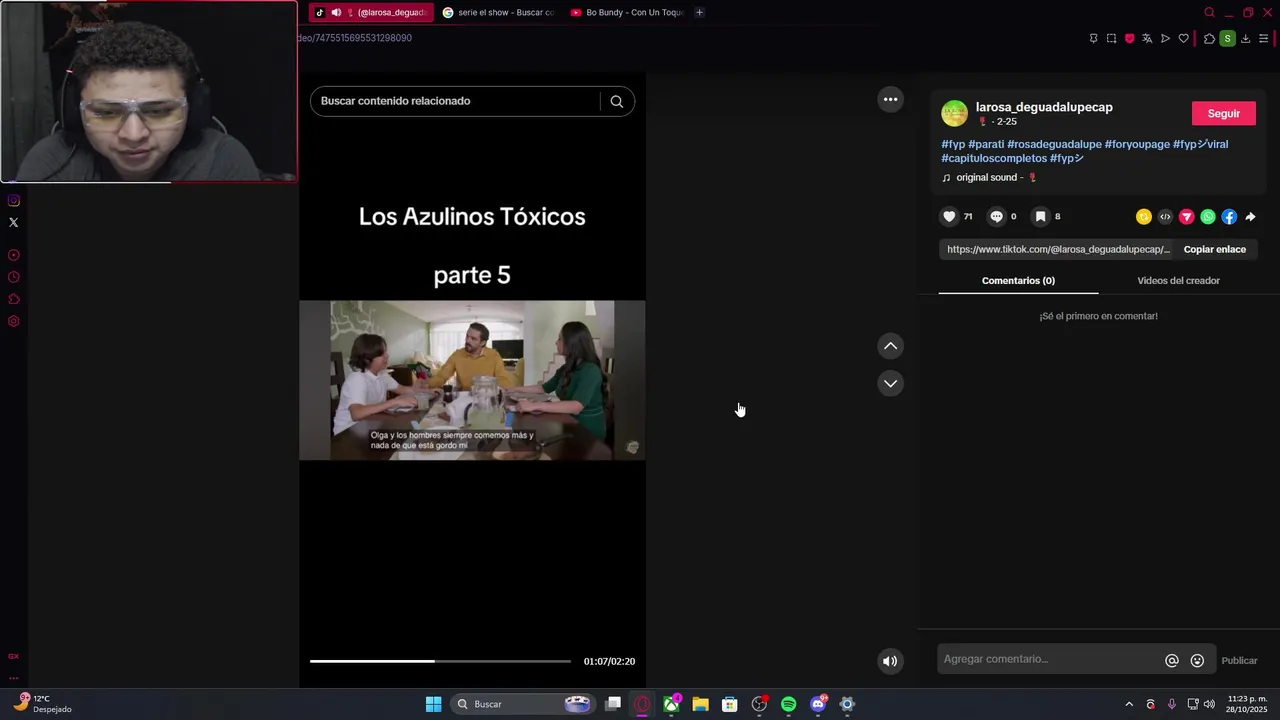This screenshot has width=1280, height=720.
Task: Switch to the Bo Bundy YouTube tab
Action: (x=626, y=12)
